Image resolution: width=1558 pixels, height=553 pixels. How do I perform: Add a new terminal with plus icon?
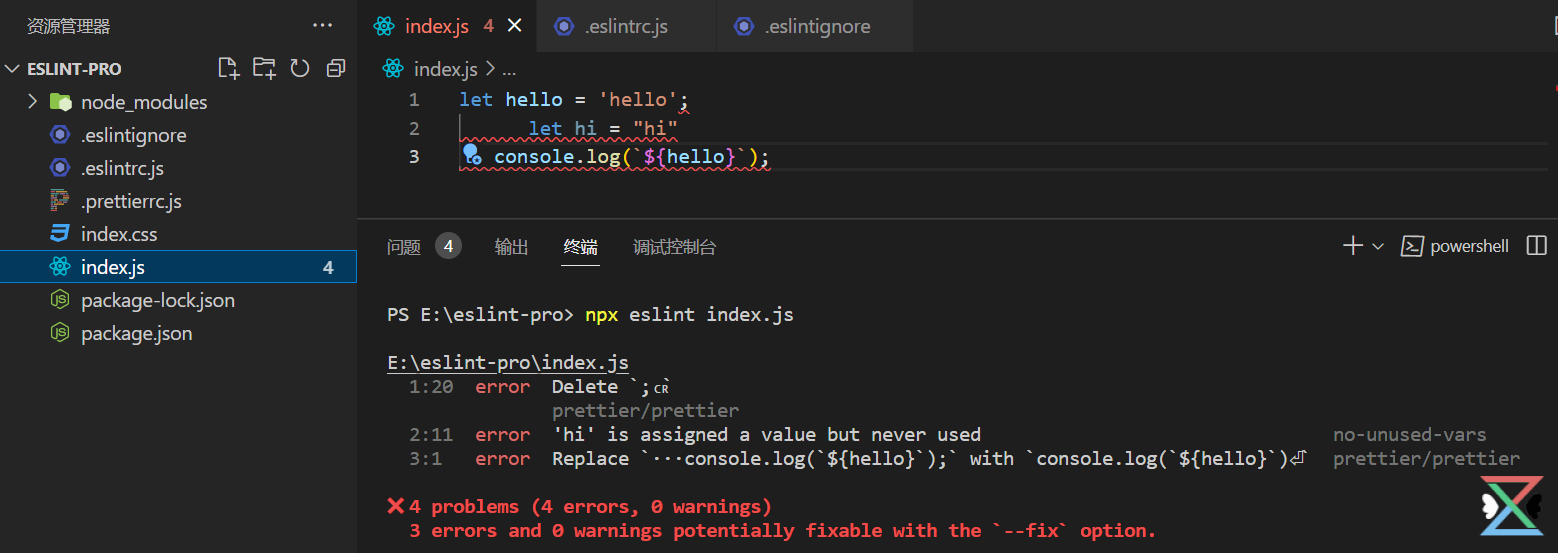click(1352, 246)
